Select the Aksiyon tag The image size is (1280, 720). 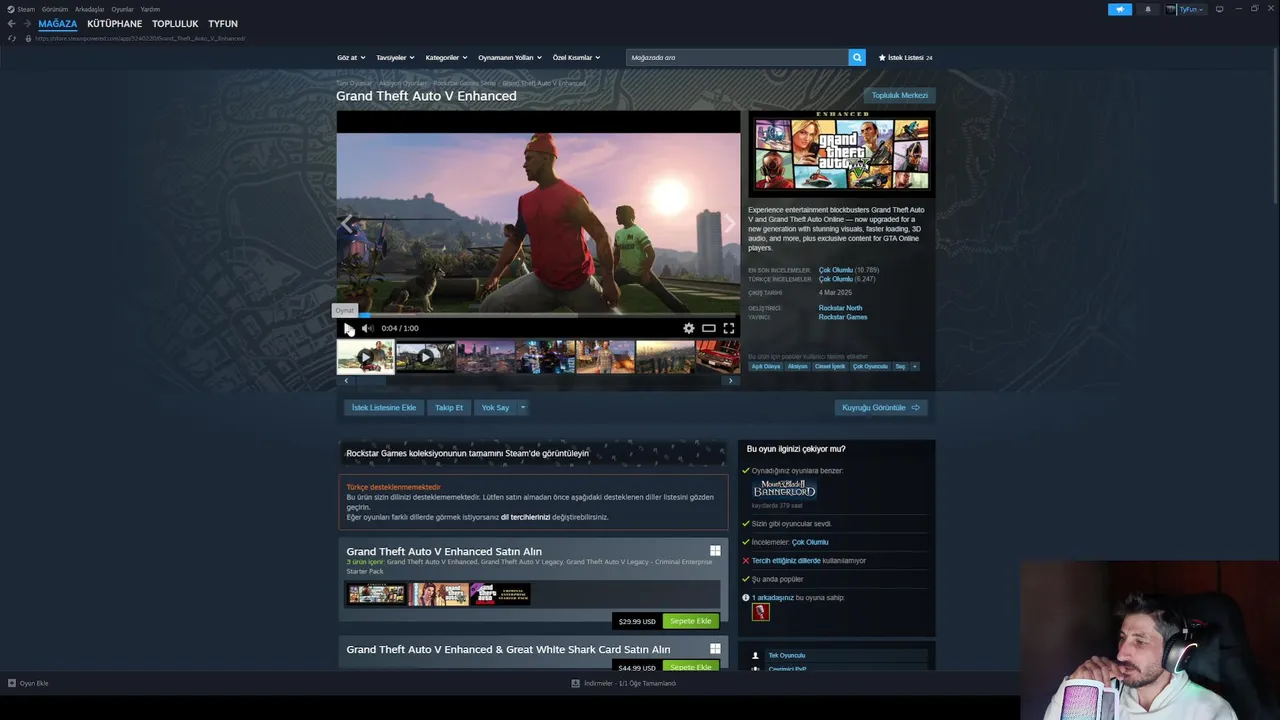pos(797,366)
